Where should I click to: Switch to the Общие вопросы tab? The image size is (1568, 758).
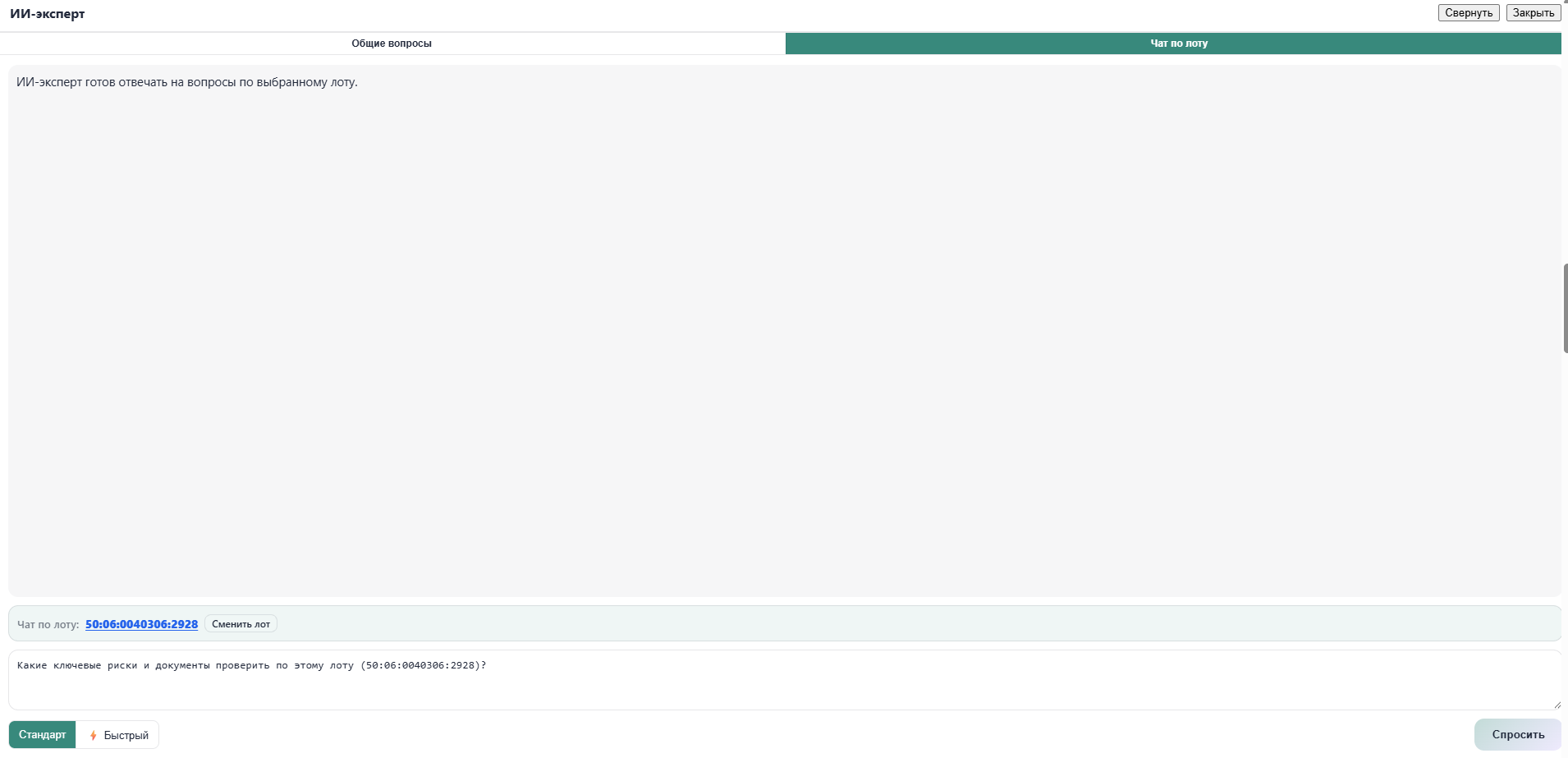click(x=392, y=44)
